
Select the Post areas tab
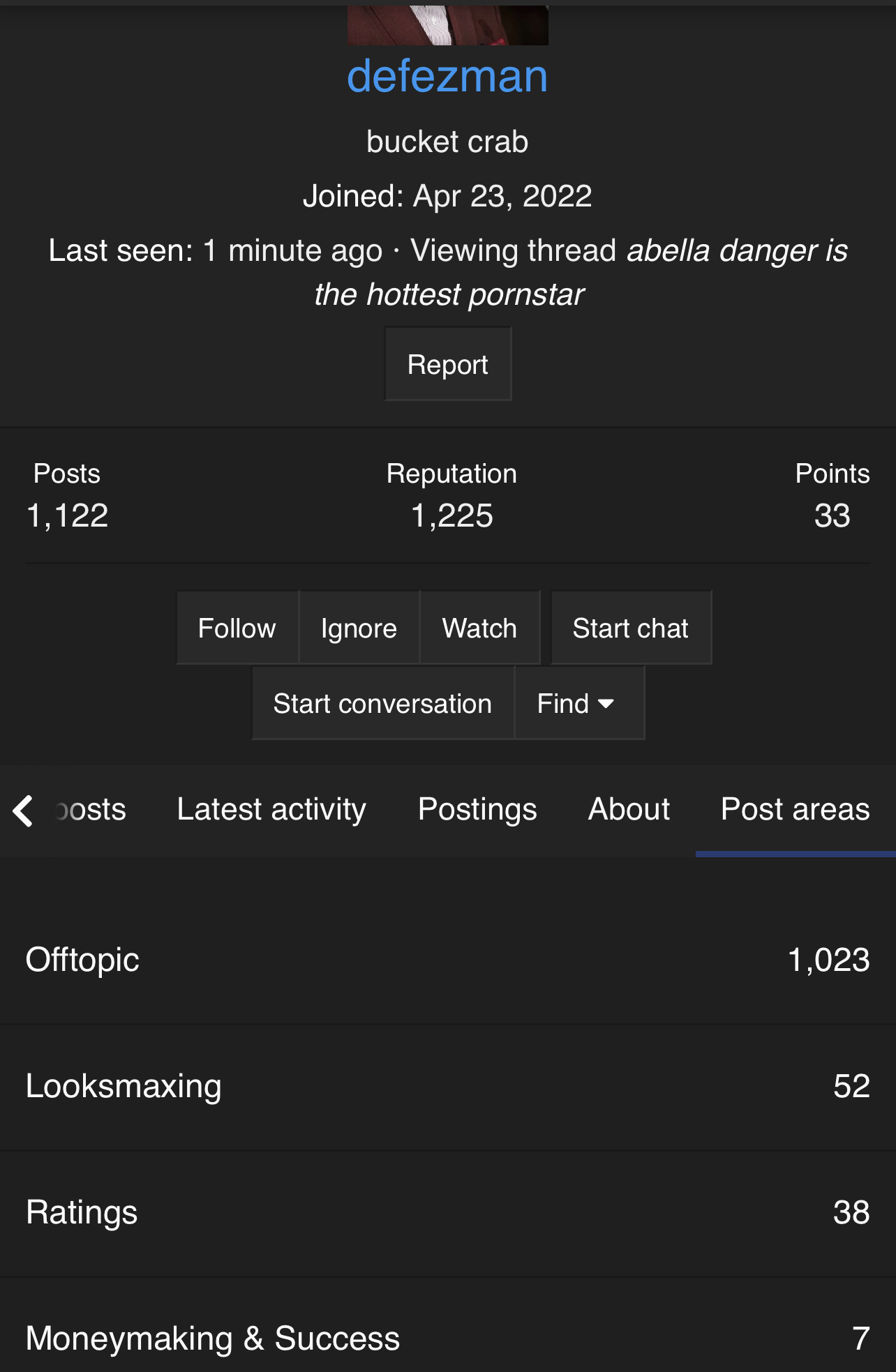[796, 810]
